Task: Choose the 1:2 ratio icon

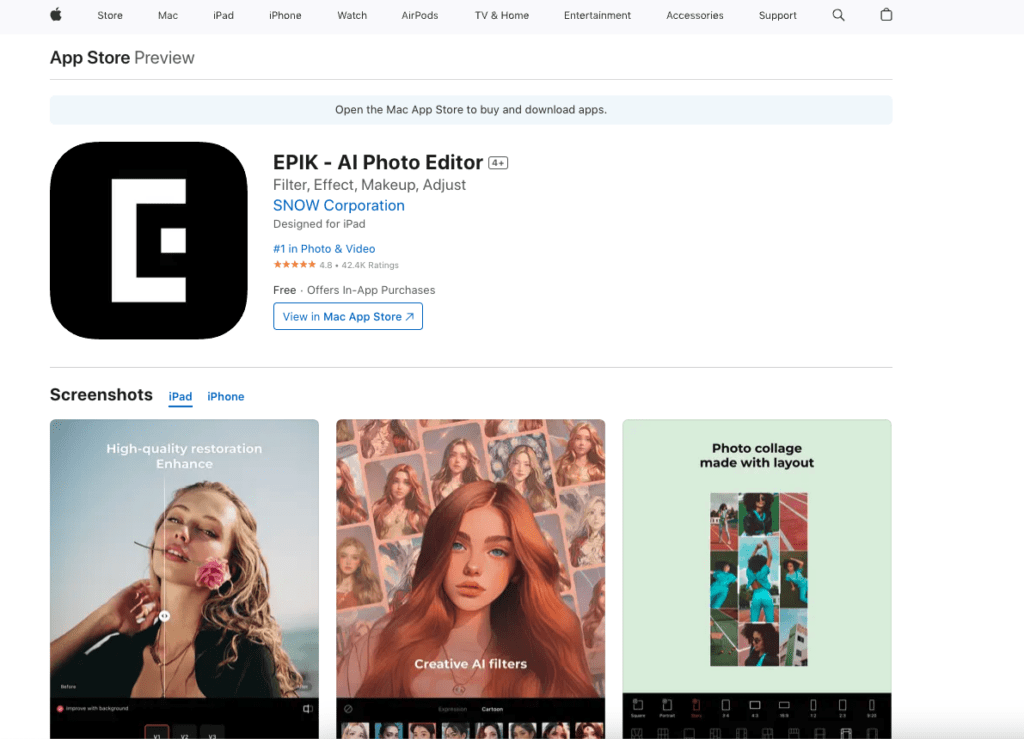Action: pos(813,707)
